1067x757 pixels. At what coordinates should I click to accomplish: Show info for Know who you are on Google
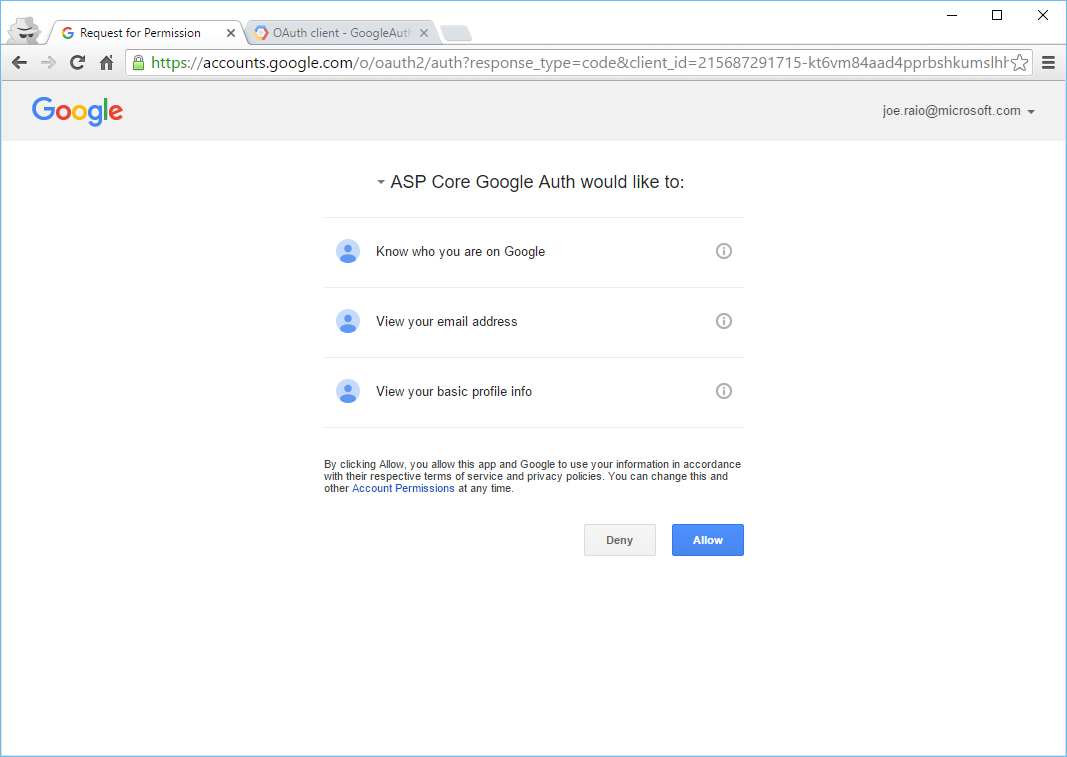click(723, 251)
